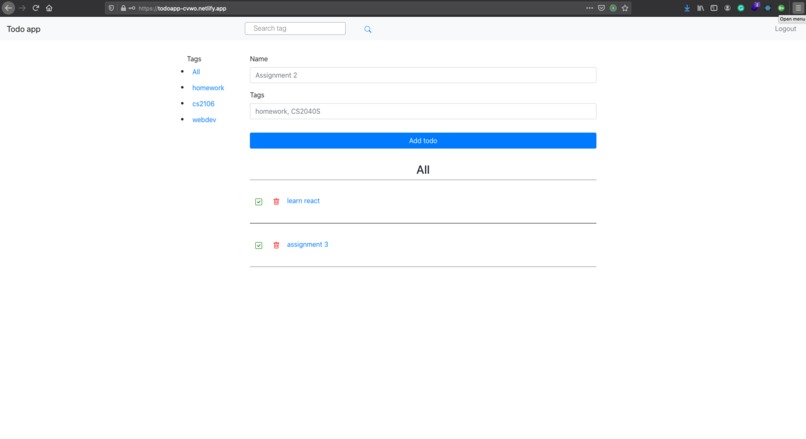Click the green extension icon in address bar
This screenshot has height=439, width=806.
click(x=613, y=8)
